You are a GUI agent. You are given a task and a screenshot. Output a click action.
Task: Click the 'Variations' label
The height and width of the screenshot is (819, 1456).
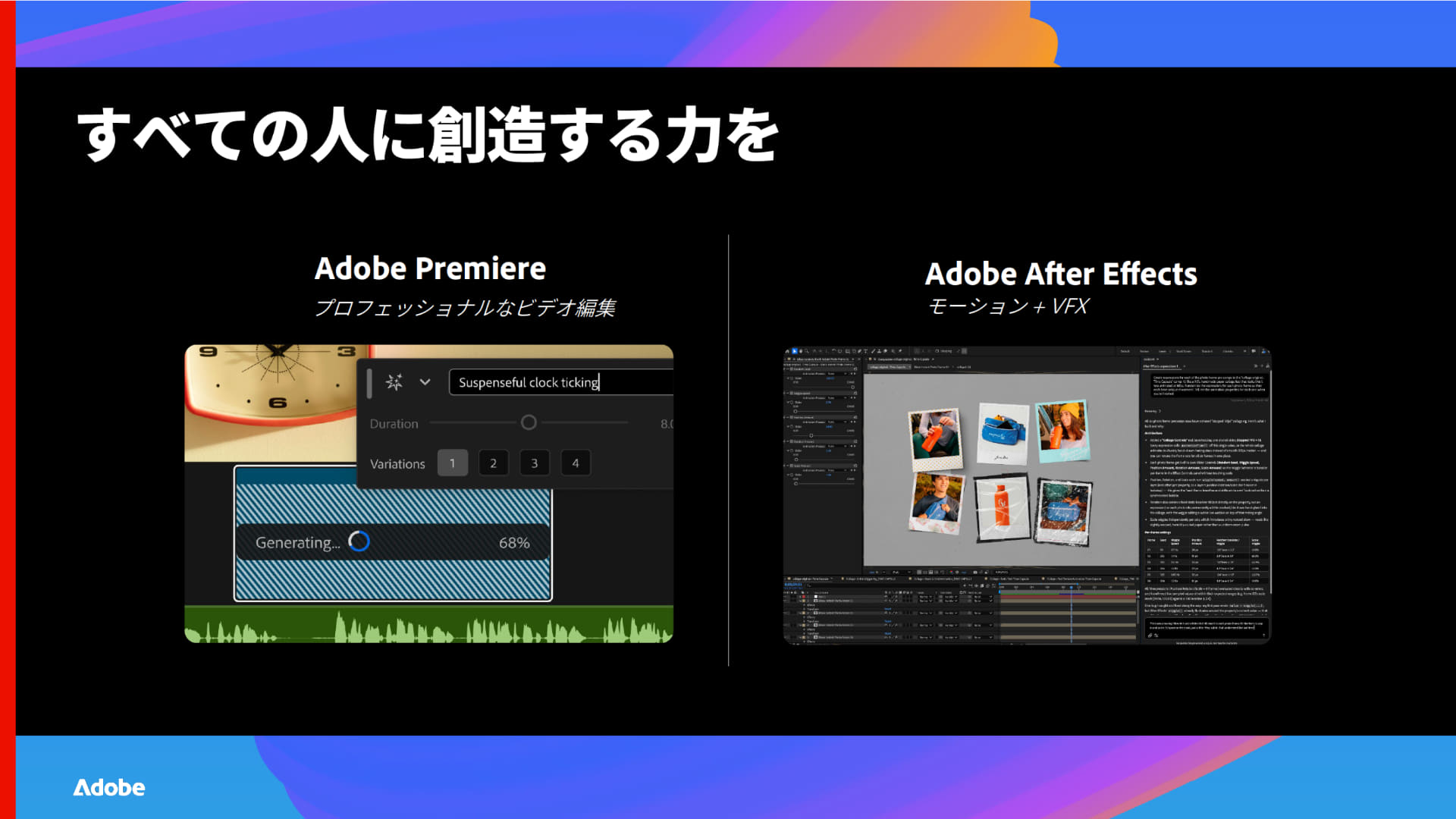[x=397, y=464]
